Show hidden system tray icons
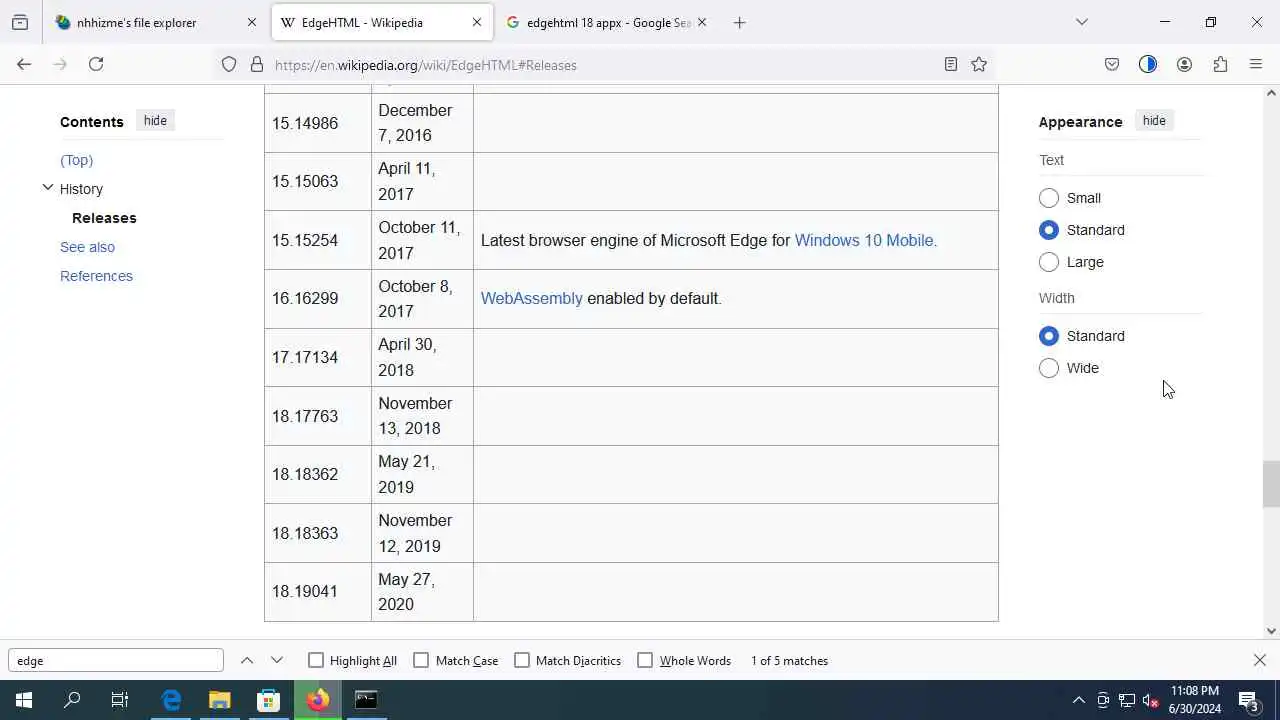Screen dimensions: 1280x720 1078,700
